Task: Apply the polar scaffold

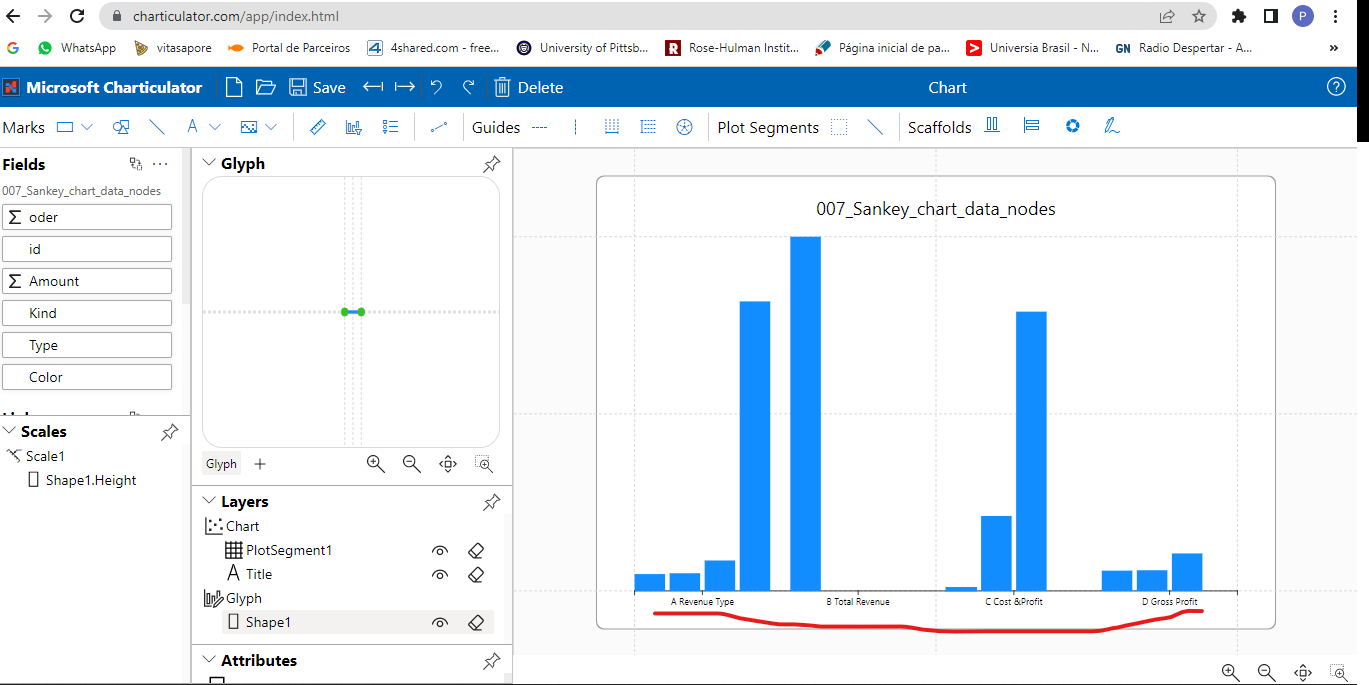Action: click(1072, 126)
